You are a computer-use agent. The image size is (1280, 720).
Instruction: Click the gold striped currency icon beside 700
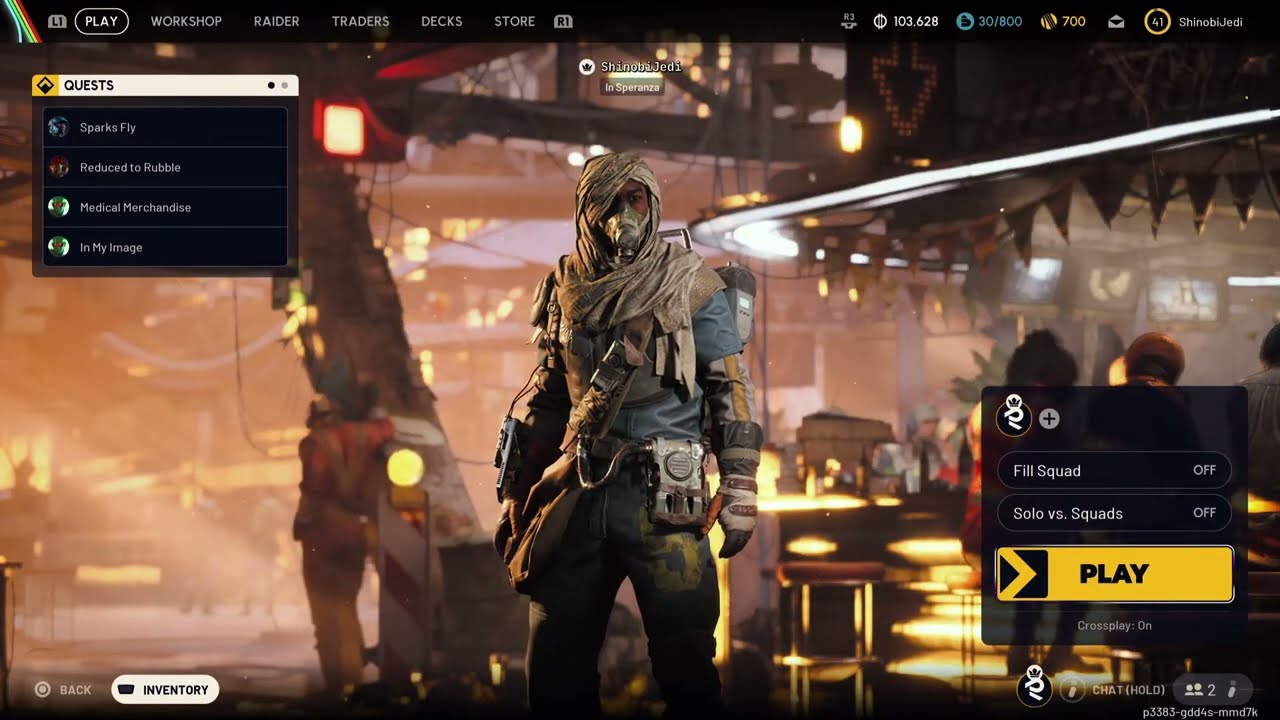[x=1049, y=21]
